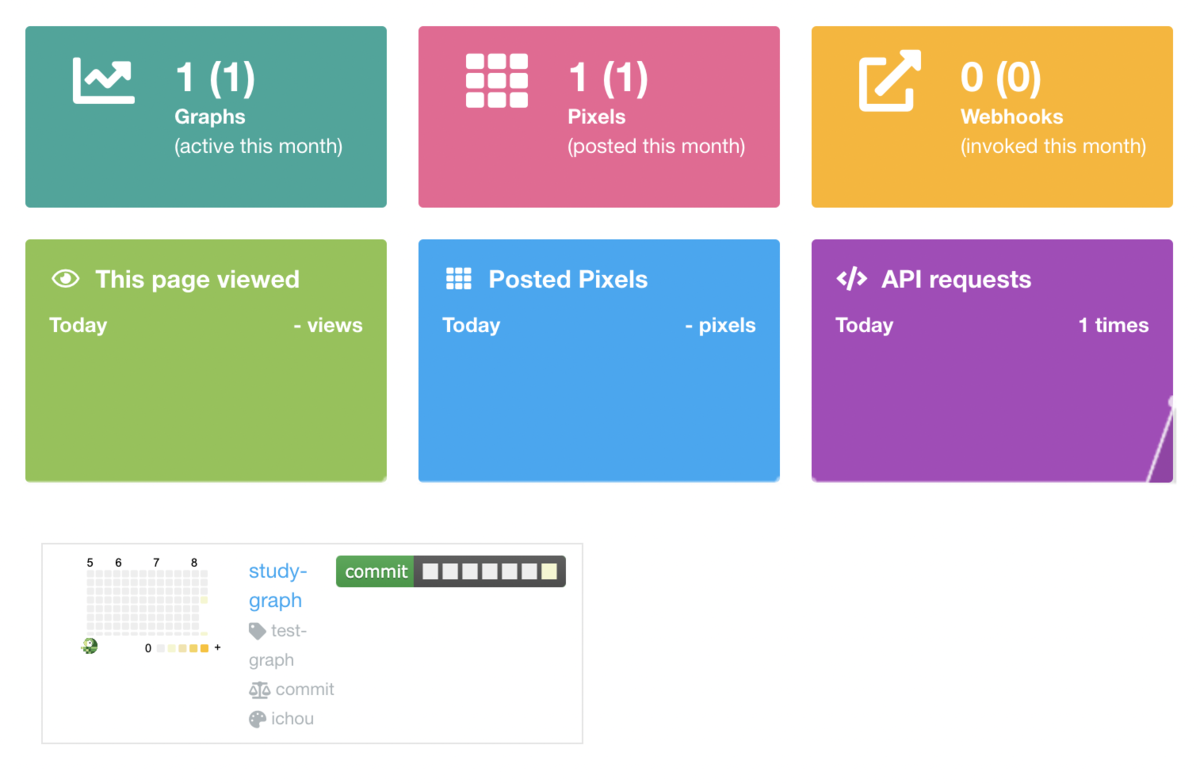Click the balance scale icon next to commit
This screenshot has height=783, width=1200.
259,690
